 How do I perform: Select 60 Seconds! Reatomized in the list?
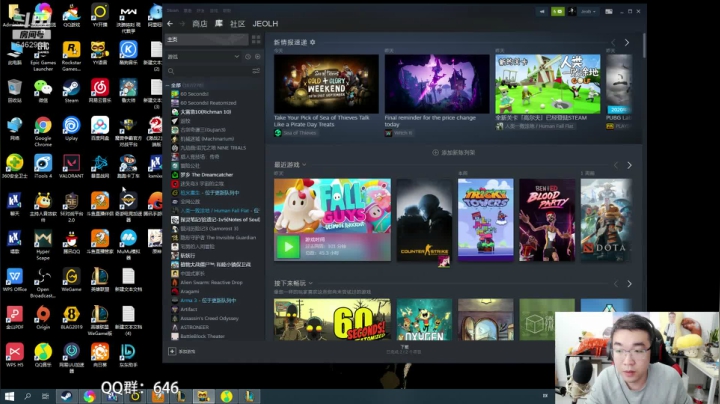pos(208,103)
